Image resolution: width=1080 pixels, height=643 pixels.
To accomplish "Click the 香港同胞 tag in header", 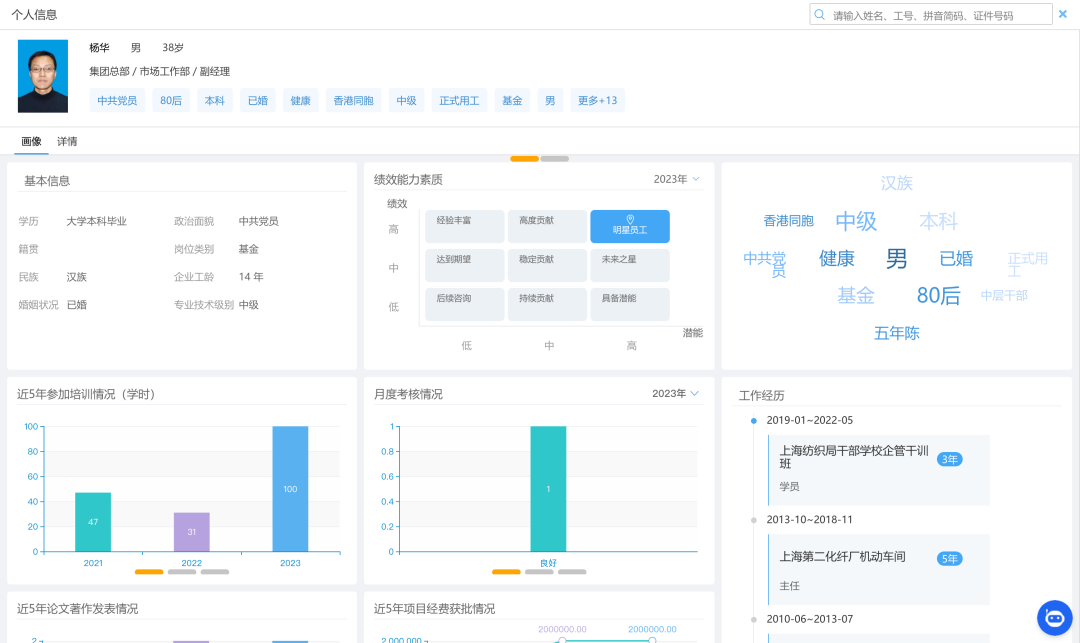I will [x=353, y=101].
